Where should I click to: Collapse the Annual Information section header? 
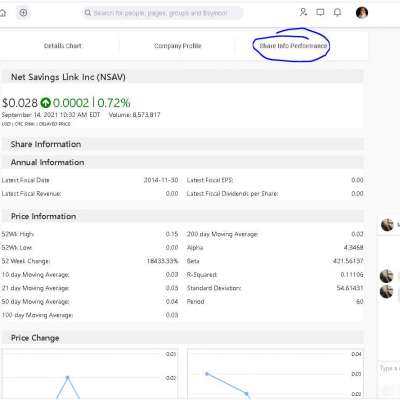click(x=183, y=162)
